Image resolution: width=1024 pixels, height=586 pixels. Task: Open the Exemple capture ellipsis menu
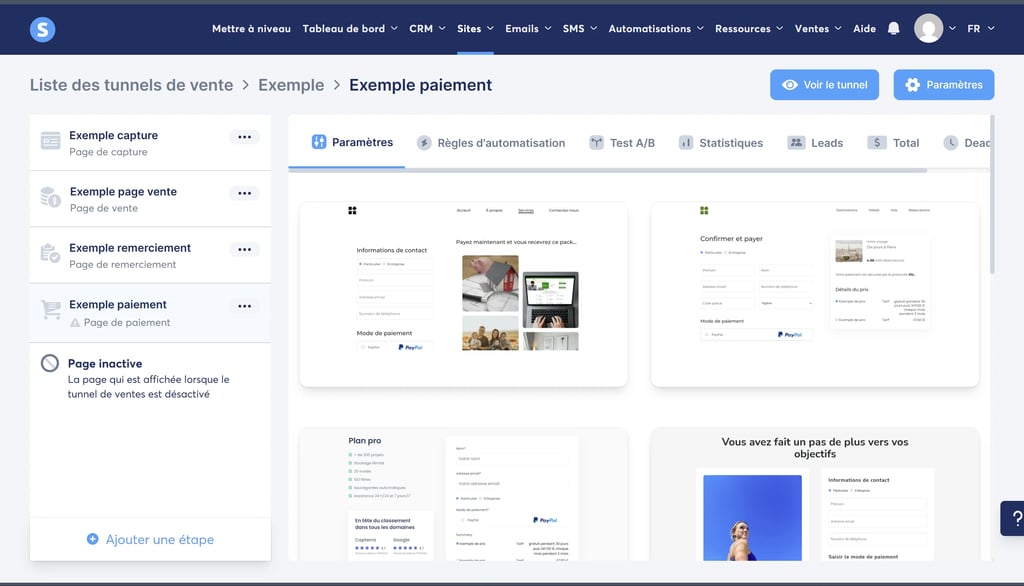(x=244, y=137)
